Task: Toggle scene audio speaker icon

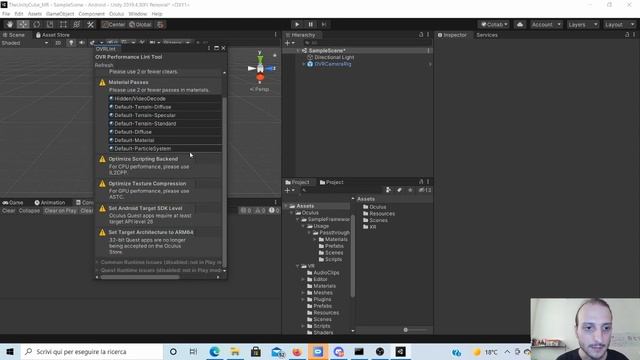Action: [82, 43]
